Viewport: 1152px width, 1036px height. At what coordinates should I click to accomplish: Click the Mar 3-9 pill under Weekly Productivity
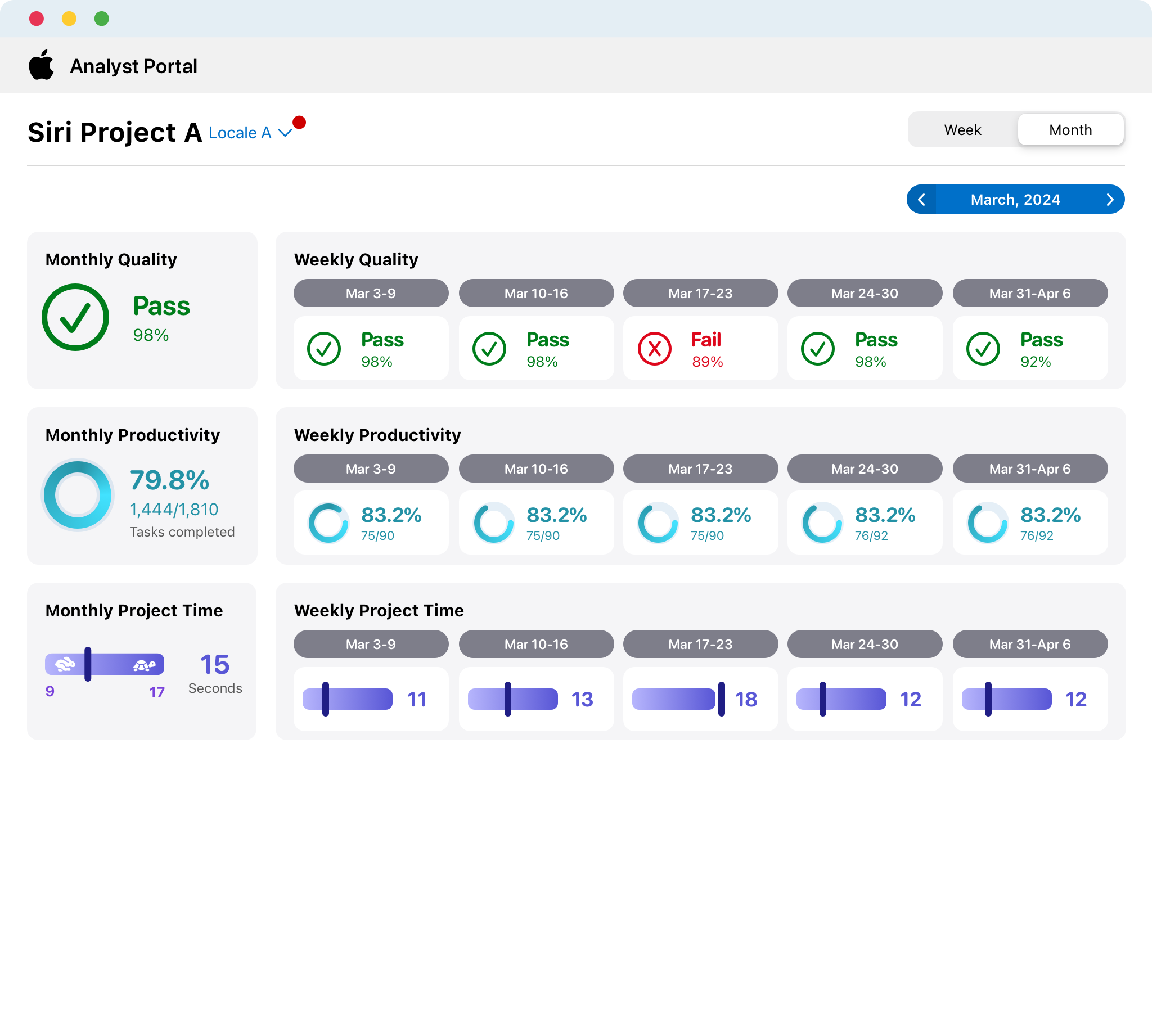point(371,469)
